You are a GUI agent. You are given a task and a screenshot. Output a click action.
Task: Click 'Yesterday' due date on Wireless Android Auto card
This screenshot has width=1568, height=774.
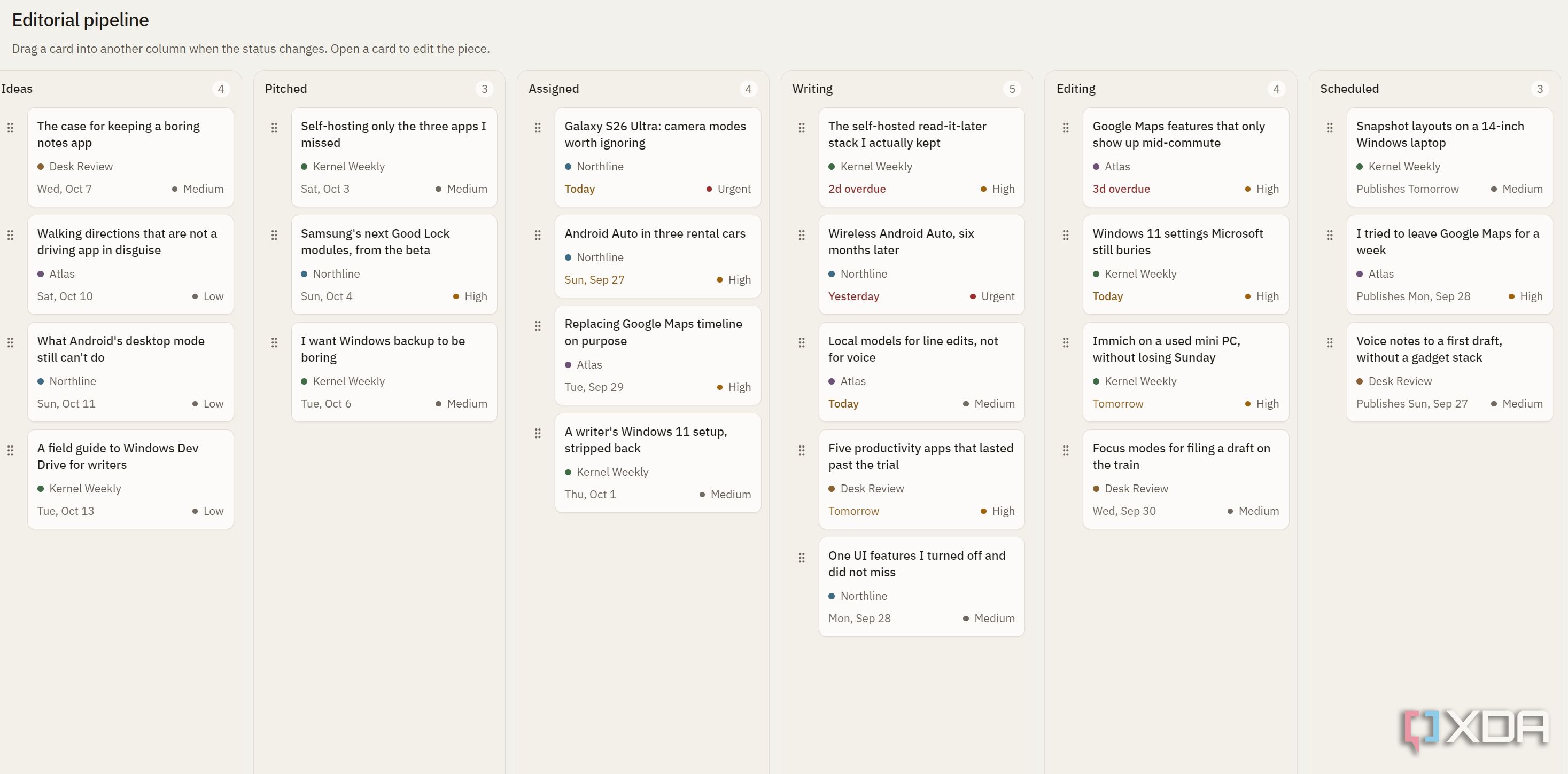pos(853,296)
